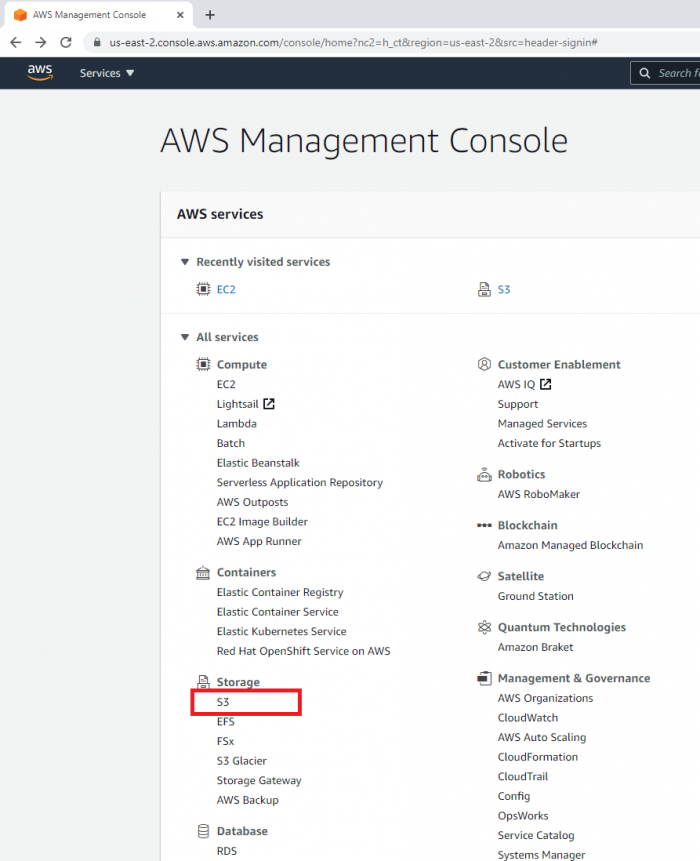This screenshot has height=861, width=700.
Task: Click the Containers category icon
Action: [203, 573]
